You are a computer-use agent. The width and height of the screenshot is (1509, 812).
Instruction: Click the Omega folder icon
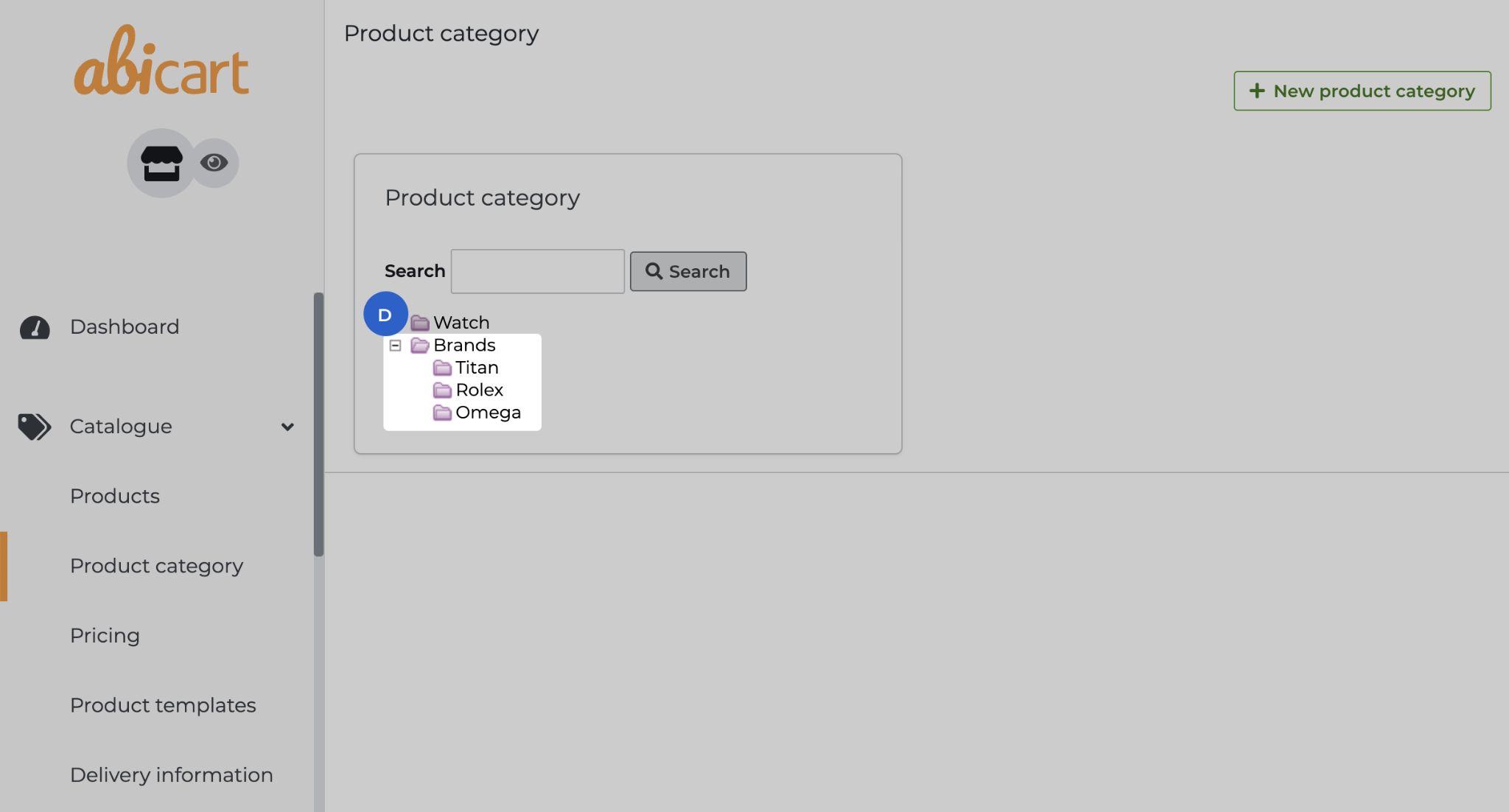(x=442, y=413)
